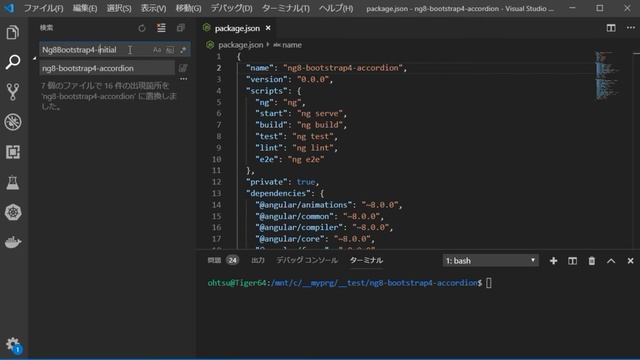The image size is (640, 360).
Task: Click the editor minimap
Action: 607,76
